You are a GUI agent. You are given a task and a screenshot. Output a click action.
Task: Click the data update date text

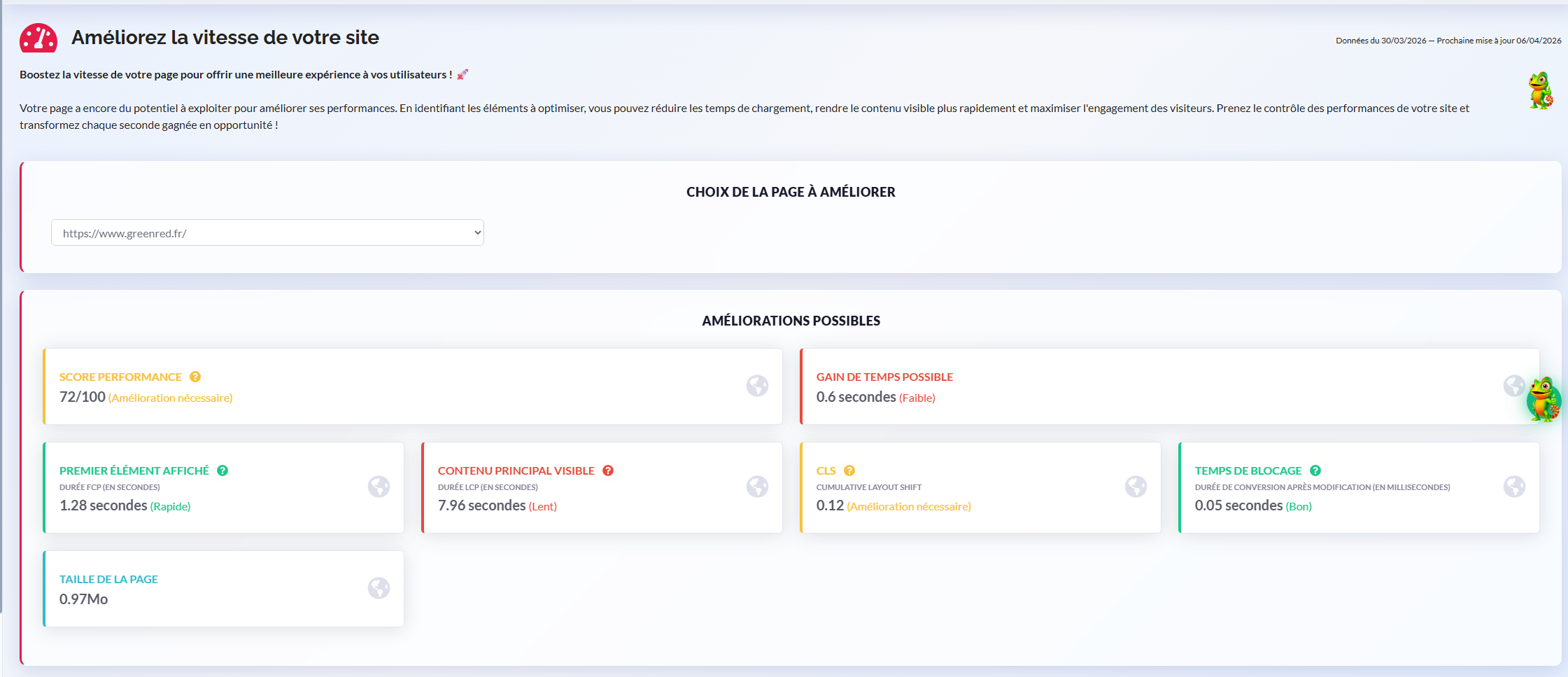(x=1448, y=41)
